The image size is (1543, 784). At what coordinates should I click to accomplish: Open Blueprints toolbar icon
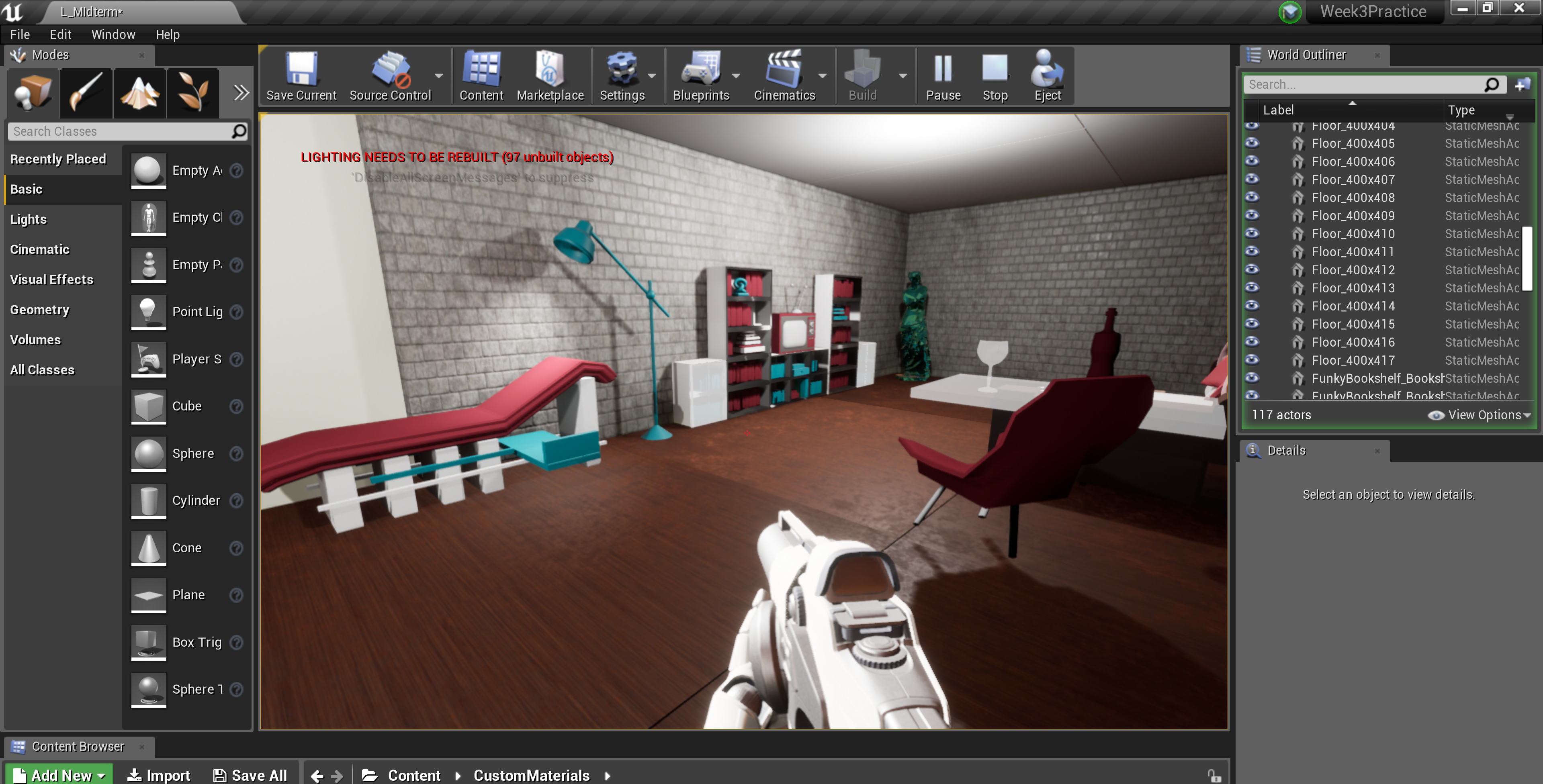tap(701, 76)
